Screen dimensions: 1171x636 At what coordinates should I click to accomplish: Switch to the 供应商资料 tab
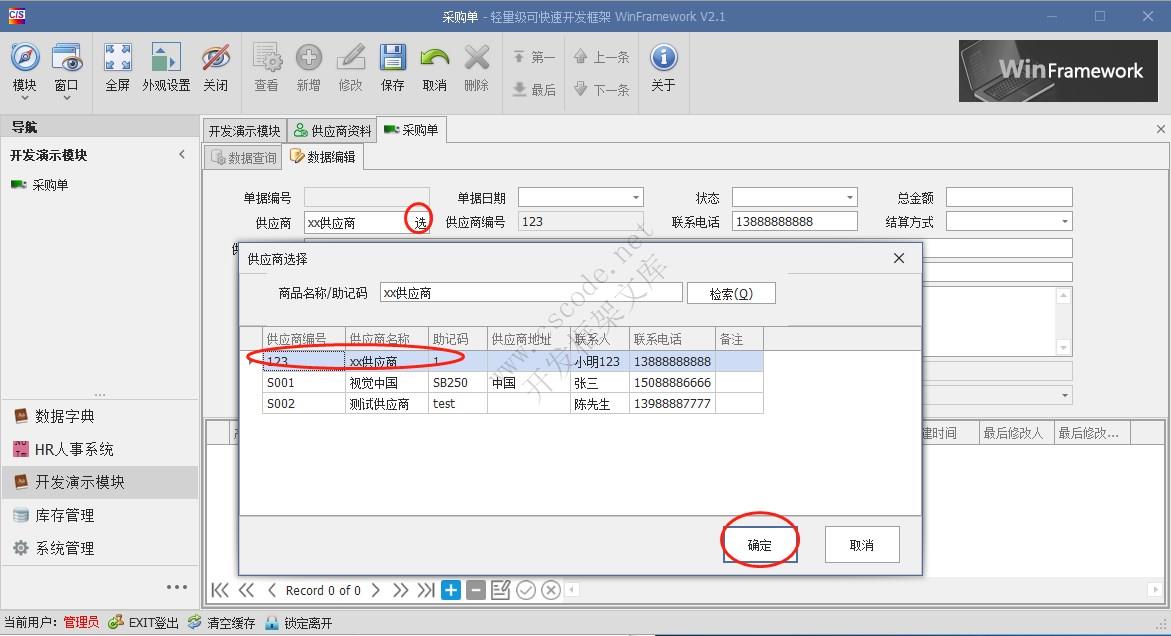coord(332,129)
